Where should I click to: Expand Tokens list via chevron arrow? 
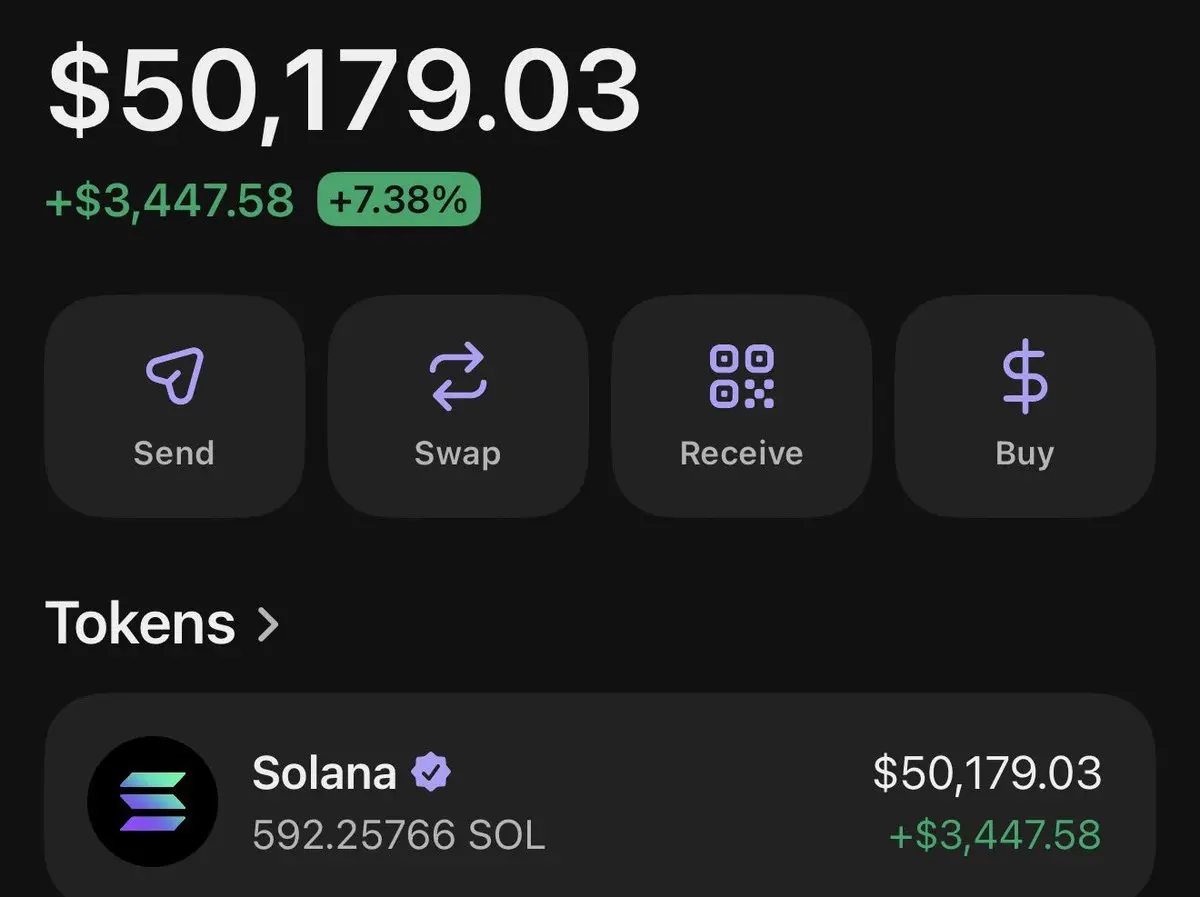click(x=268, y=625)
